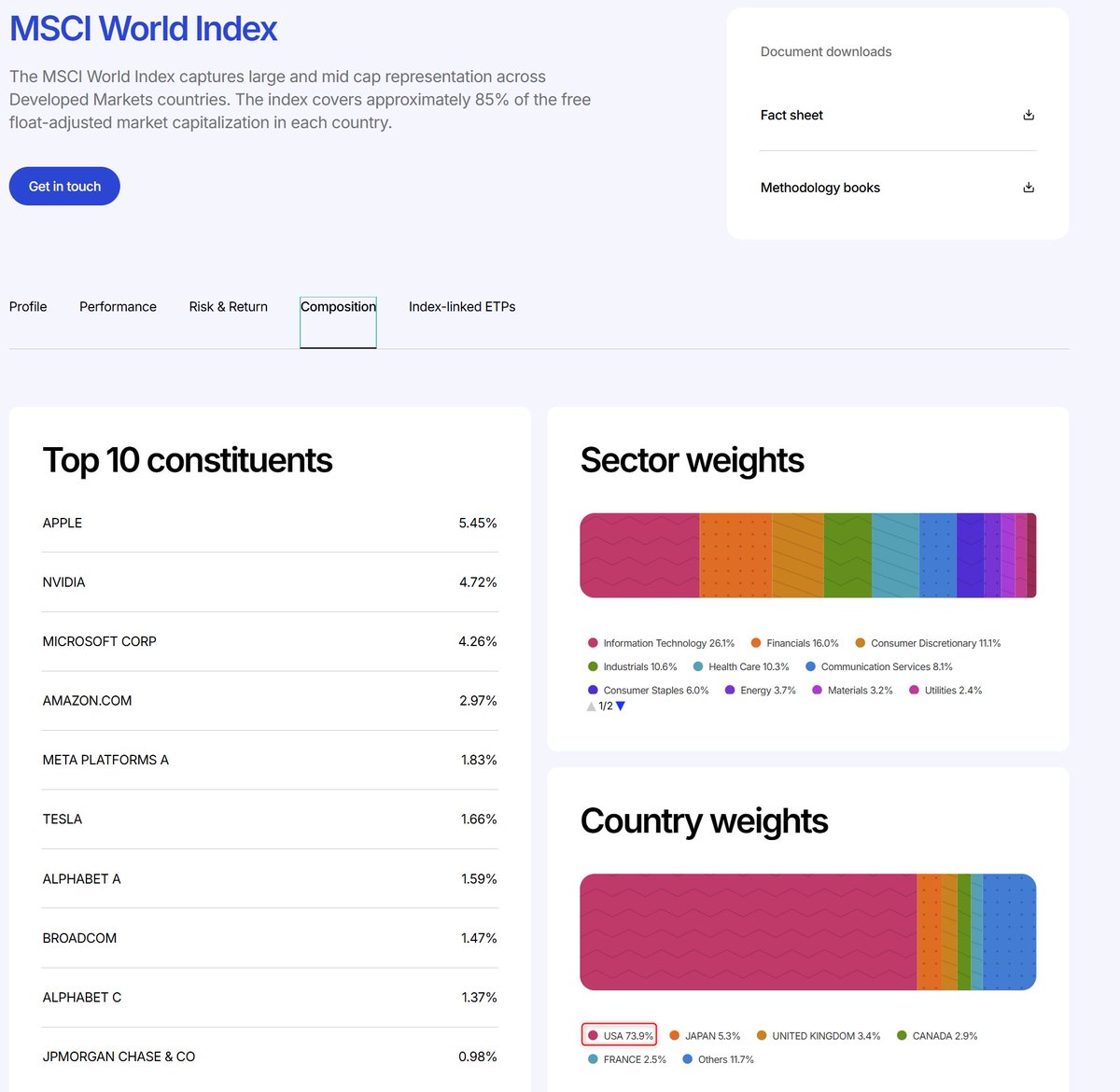
Task: Click AMAZON.COM constituent name
Action: (x=87, y=701)
